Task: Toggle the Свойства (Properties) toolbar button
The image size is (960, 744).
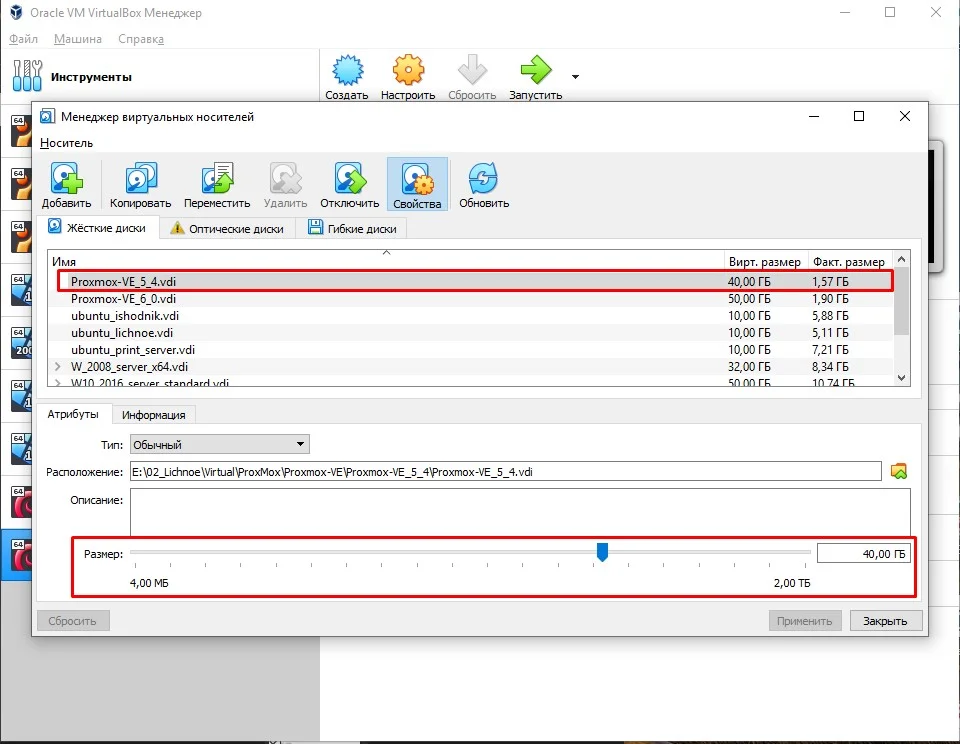Action: (417, 184)
